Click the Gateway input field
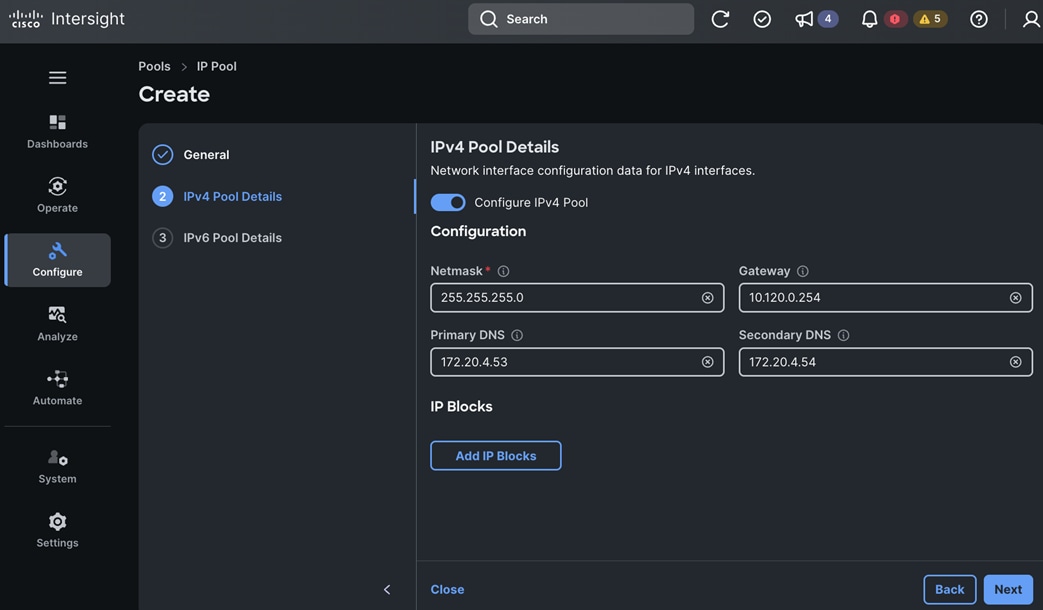Screen dimensions: 1043x610 [885, 297]
